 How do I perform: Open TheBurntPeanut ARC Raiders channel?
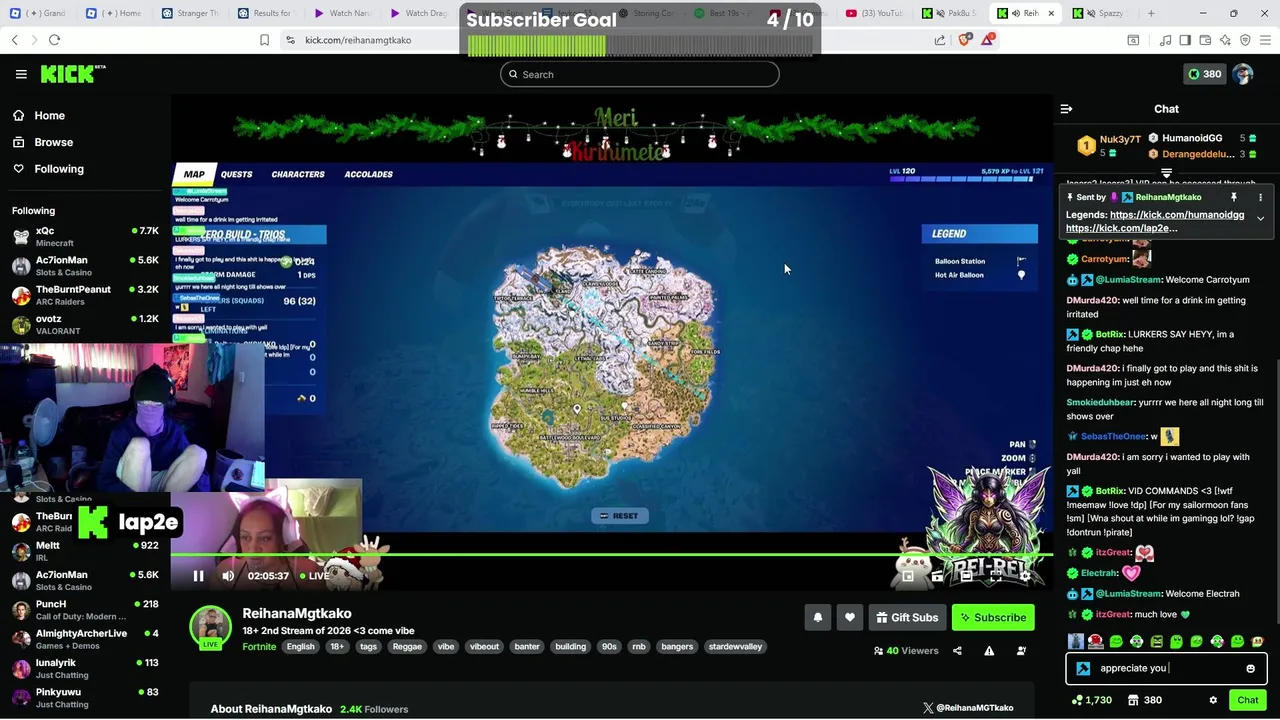point(85,295)
